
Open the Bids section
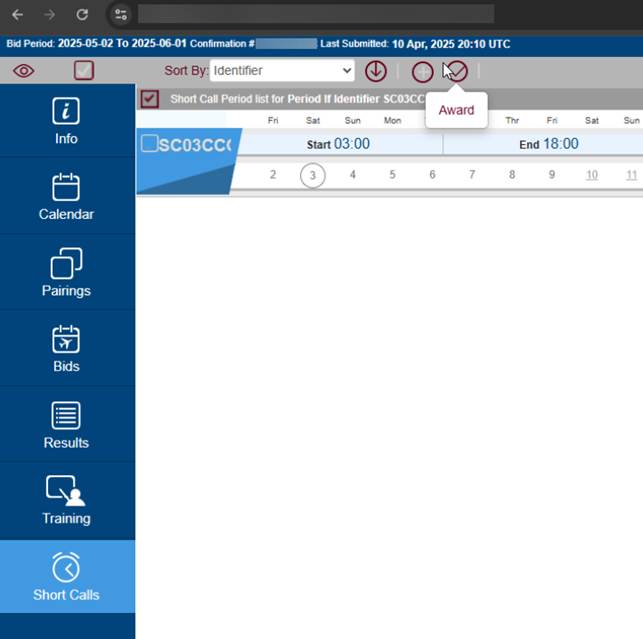(66, 349)
